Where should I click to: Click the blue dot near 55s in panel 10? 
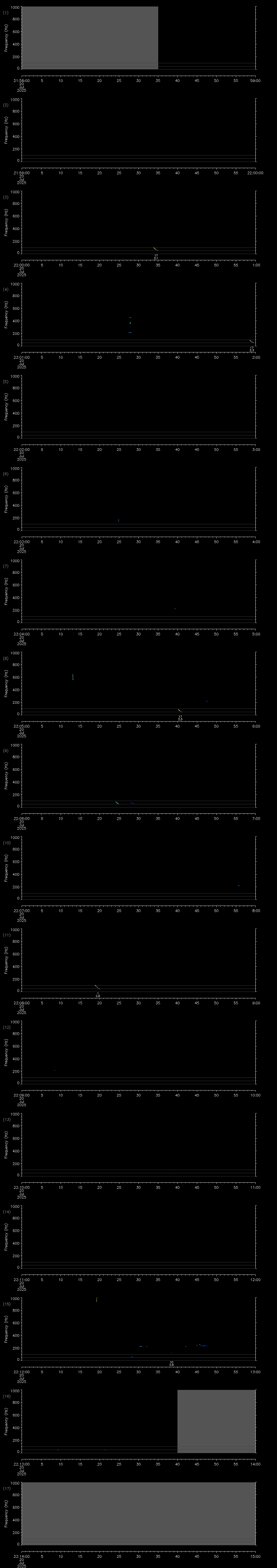238,886
